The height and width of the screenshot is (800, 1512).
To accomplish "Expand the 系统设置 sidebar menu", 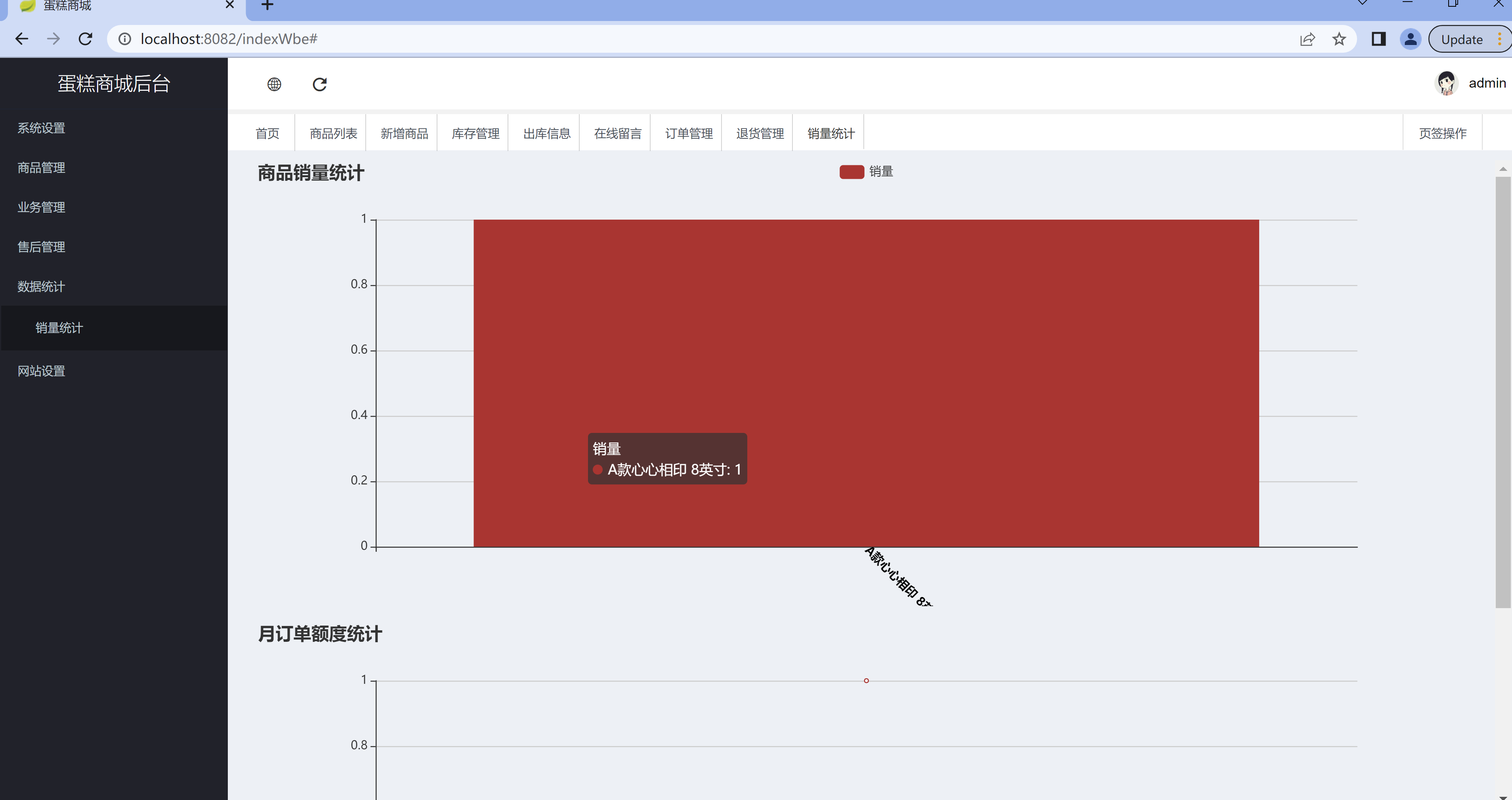I will pos(114,128).
